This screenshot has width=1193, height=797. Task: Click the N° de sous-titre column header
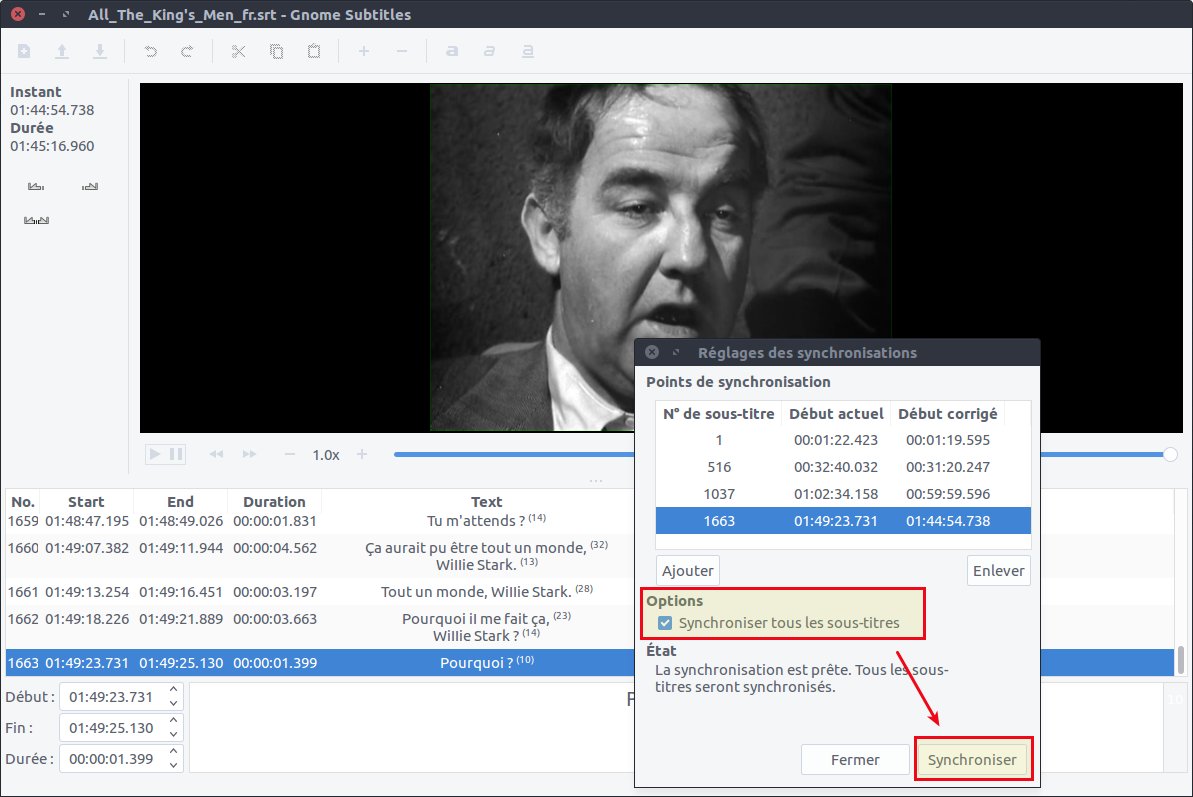coord(719,414)
